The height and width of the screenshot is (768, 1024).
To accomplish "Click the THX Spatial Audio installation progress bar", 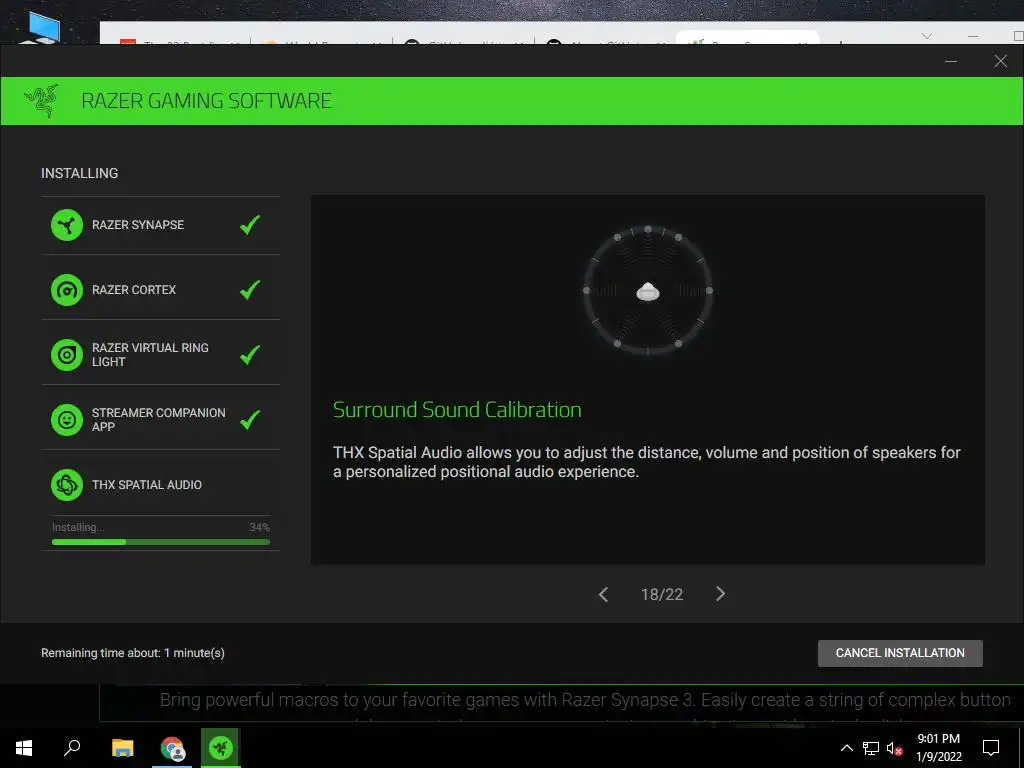I will point(161,542).
